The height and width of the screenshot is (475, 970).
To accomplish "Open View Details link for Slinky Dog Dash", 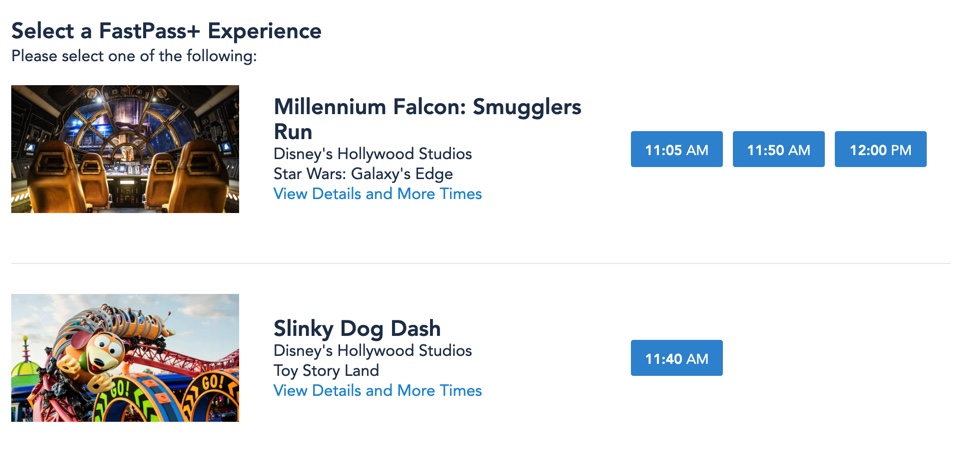I will click(377, 391).
